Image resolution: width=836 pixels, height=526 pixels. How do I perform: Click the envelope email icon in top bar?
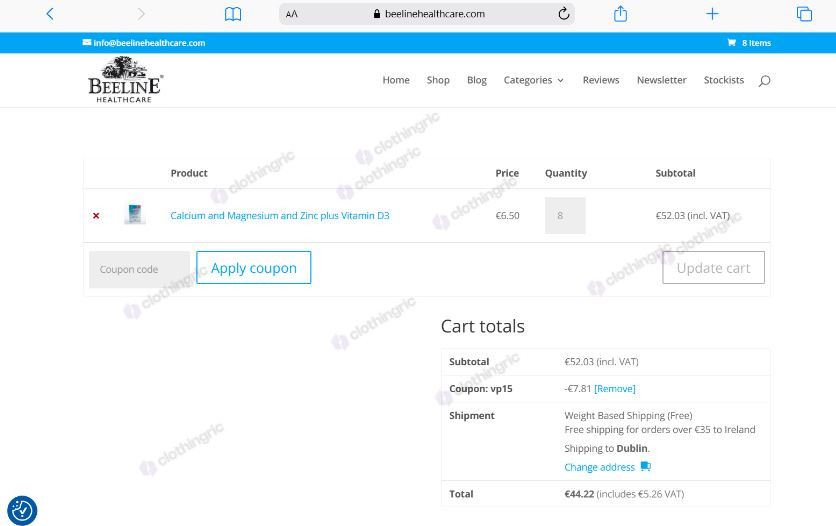[x=86, y=42]
